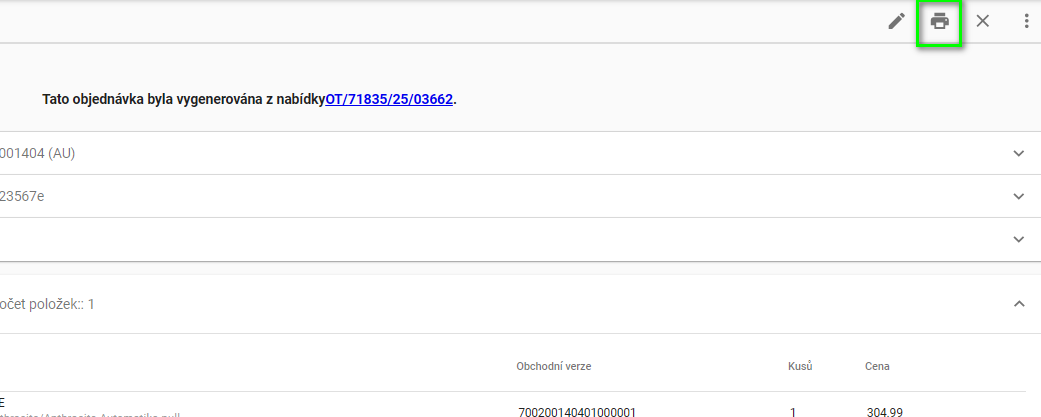Viewport: 1041px width, 417px height.
Task: Click the Kusů column header
Action: [x=800, y=366]
